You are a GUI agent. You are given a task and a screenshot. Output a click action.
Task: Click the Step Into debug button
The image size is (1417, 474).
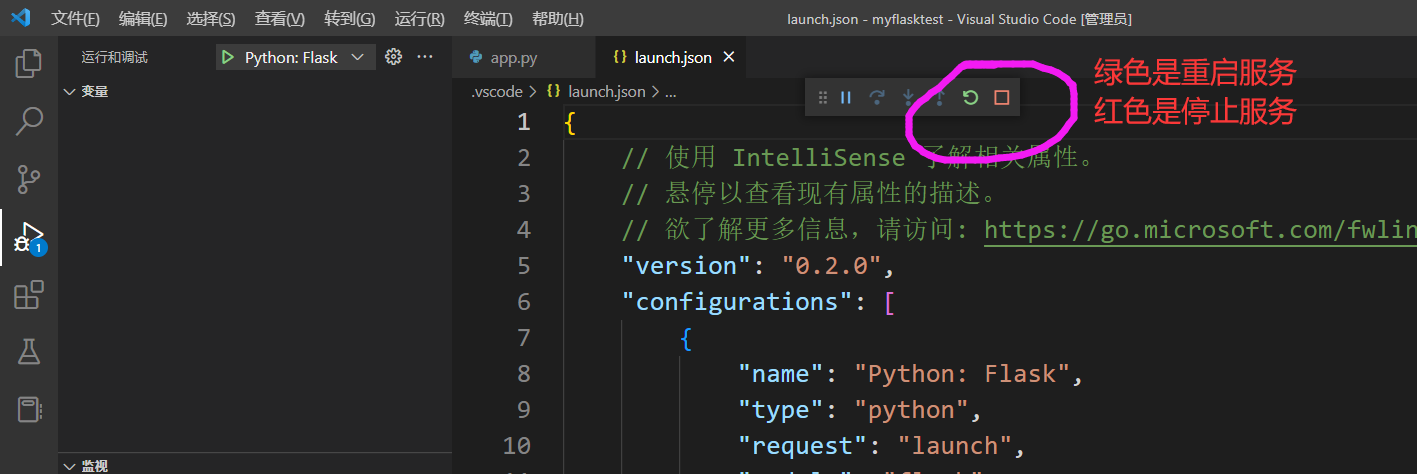pyautogui.click(x=908, y=98)
